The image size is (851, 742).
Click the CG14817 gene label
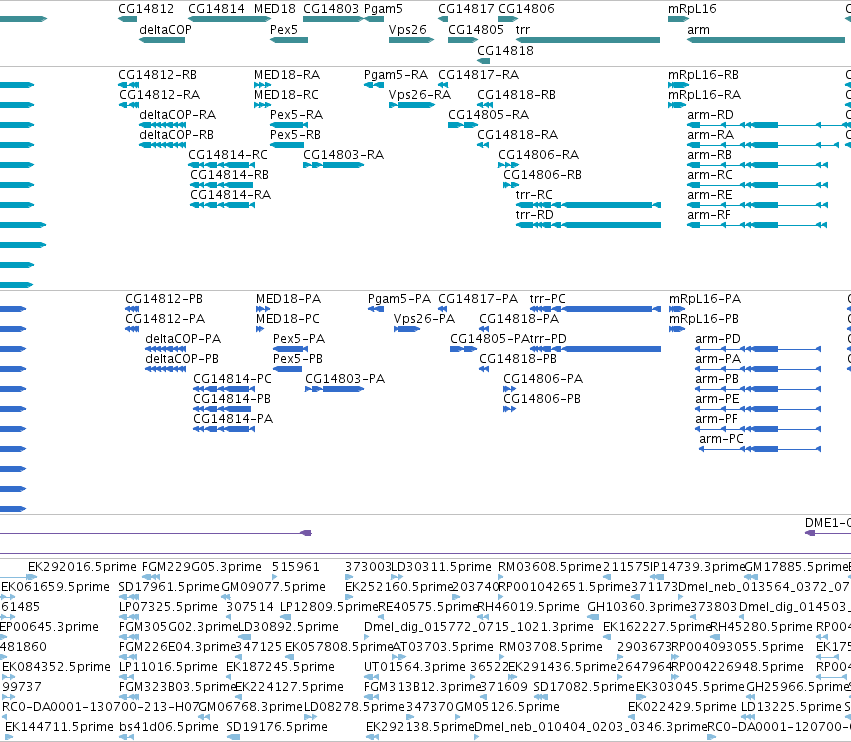[466, 9]
